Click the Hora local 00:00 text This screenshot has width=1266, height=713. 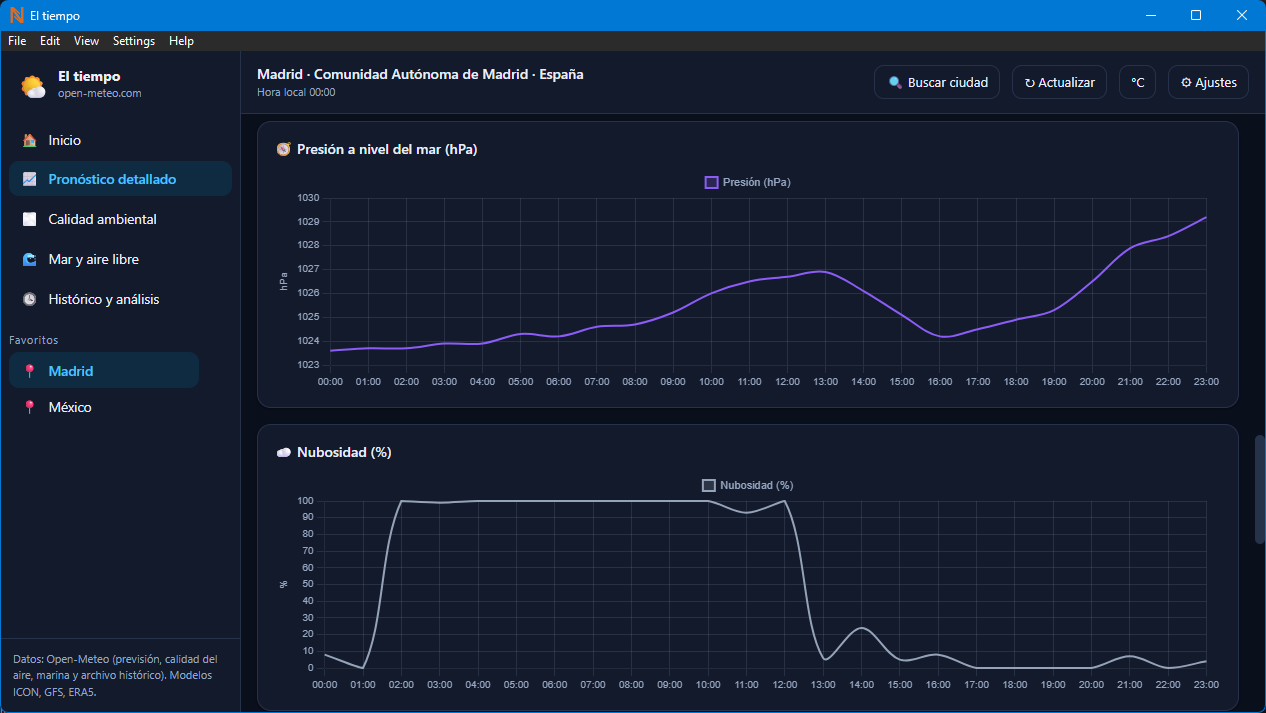(x=296, y=92)
